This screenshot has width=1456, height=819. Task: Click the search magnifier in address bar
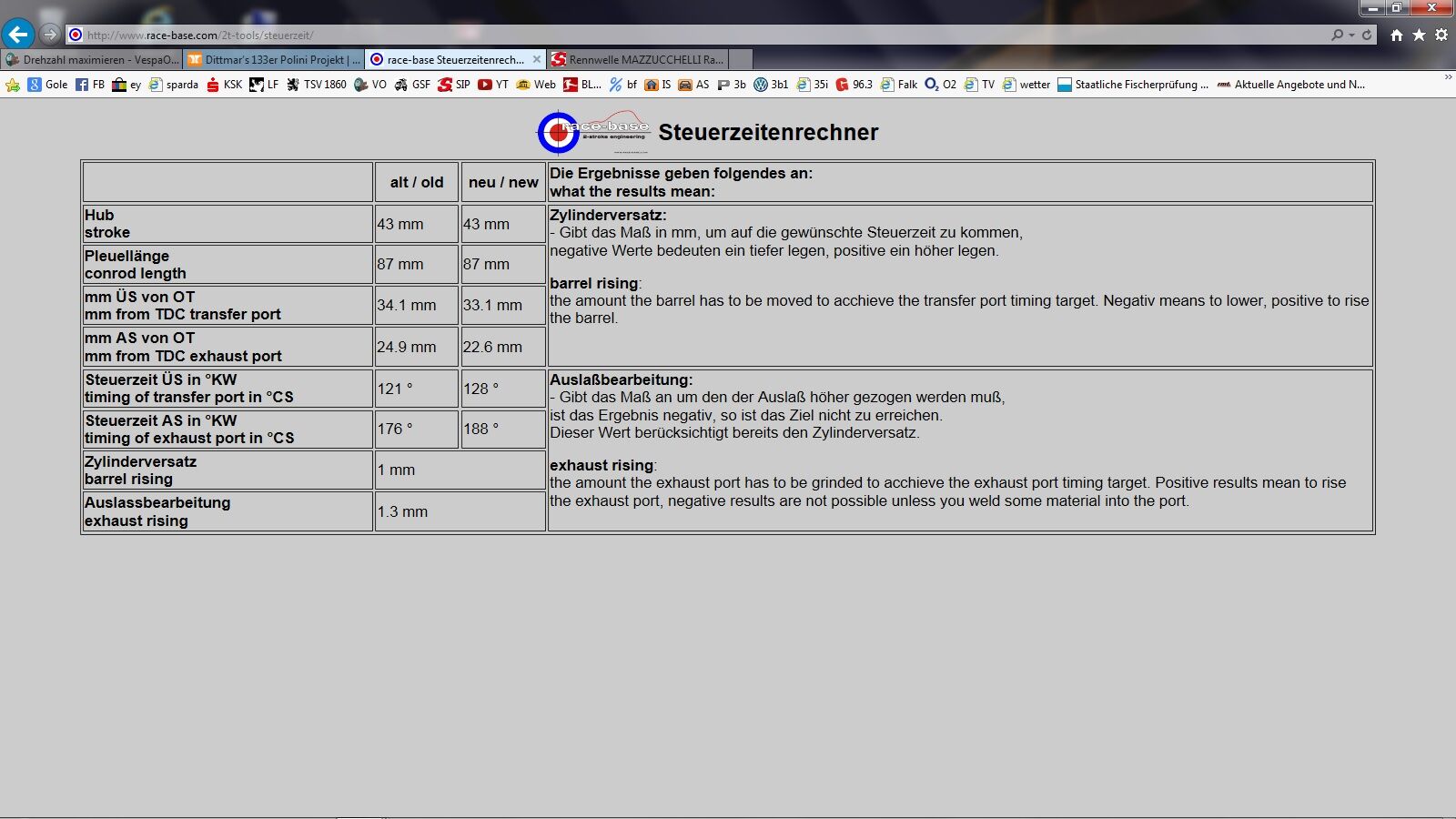[x=1337, y=35]
